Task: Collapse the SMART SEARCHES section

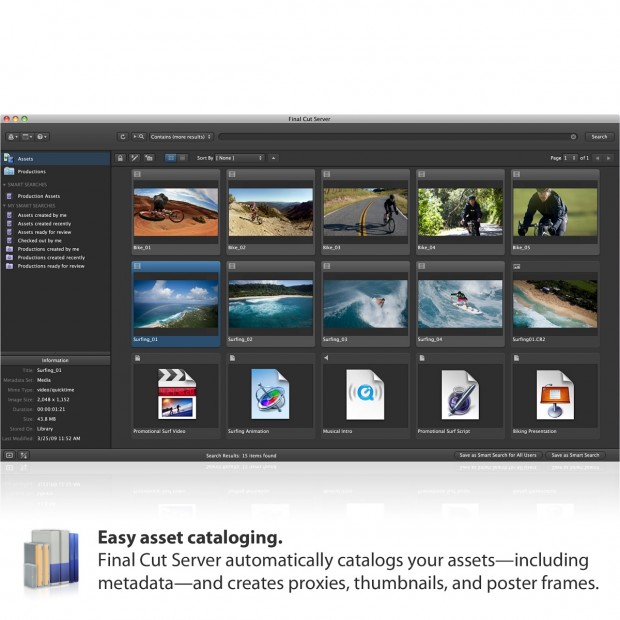Action: pyautogui.click(x=4, y=185)
